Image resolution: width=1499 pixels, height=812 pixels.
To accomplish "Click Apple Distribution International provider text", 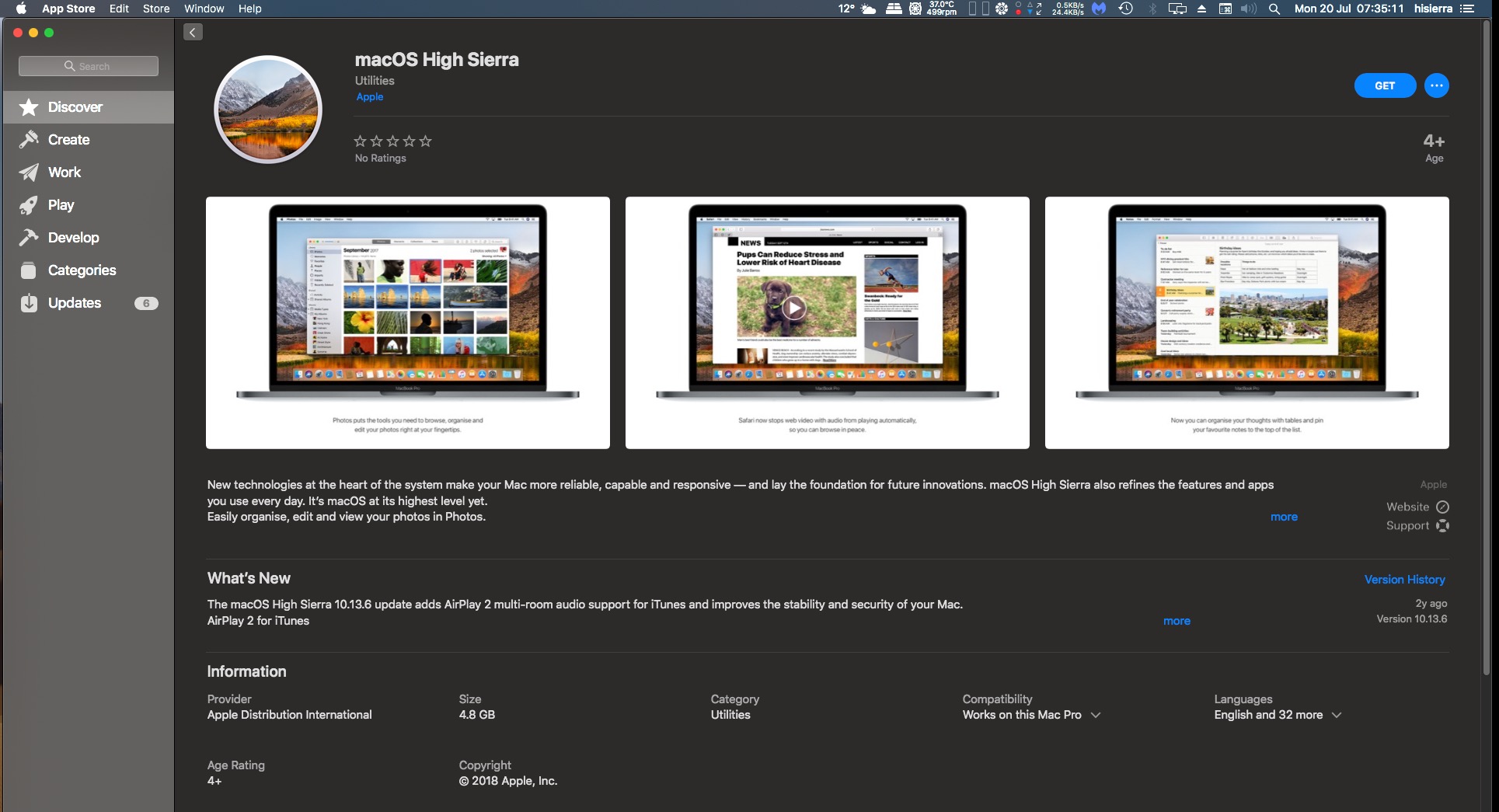I will (289, 715).
